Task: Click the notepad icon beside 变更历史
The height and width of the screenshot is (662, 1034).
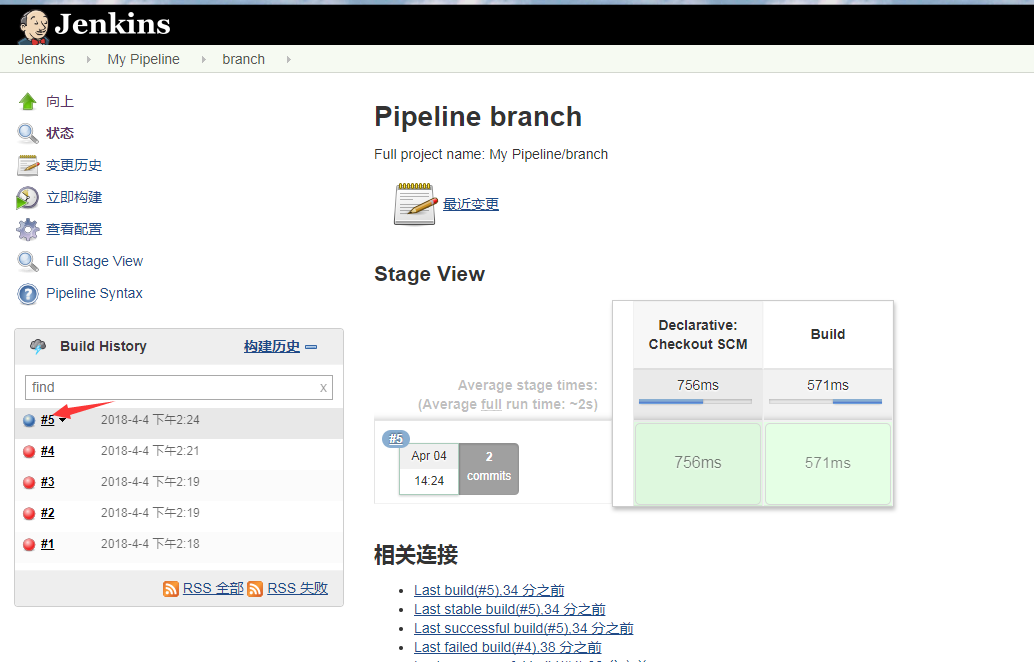Action: click(x=28, y=166)
